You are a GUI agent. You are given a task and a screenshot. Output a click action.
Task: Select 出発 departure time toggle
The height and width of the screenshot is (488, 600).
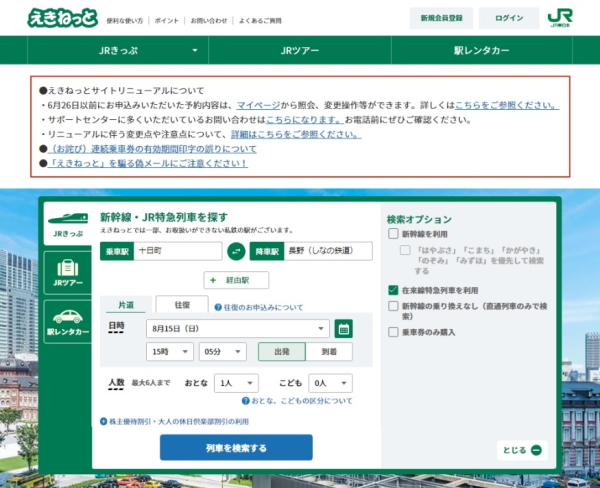[282, 351]
